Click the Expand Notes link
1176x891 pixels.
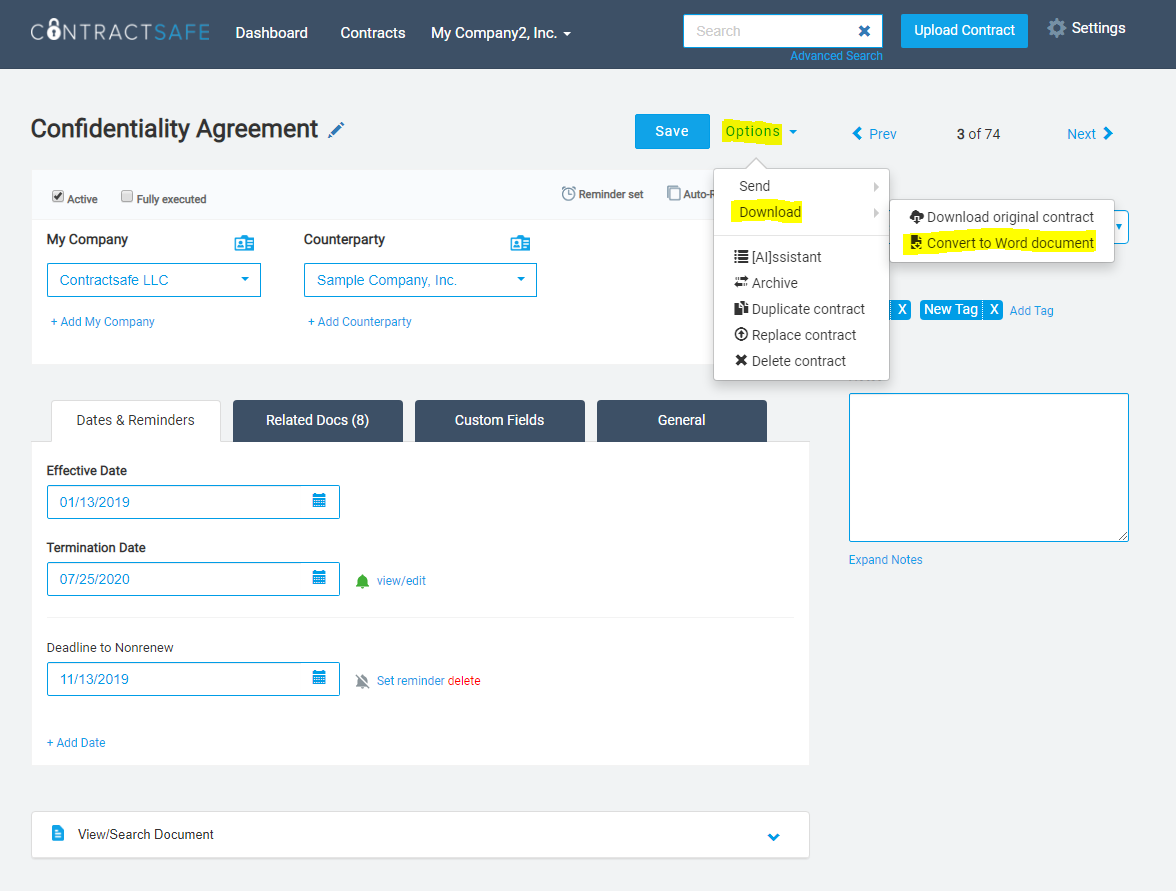(x=885, y=560)
